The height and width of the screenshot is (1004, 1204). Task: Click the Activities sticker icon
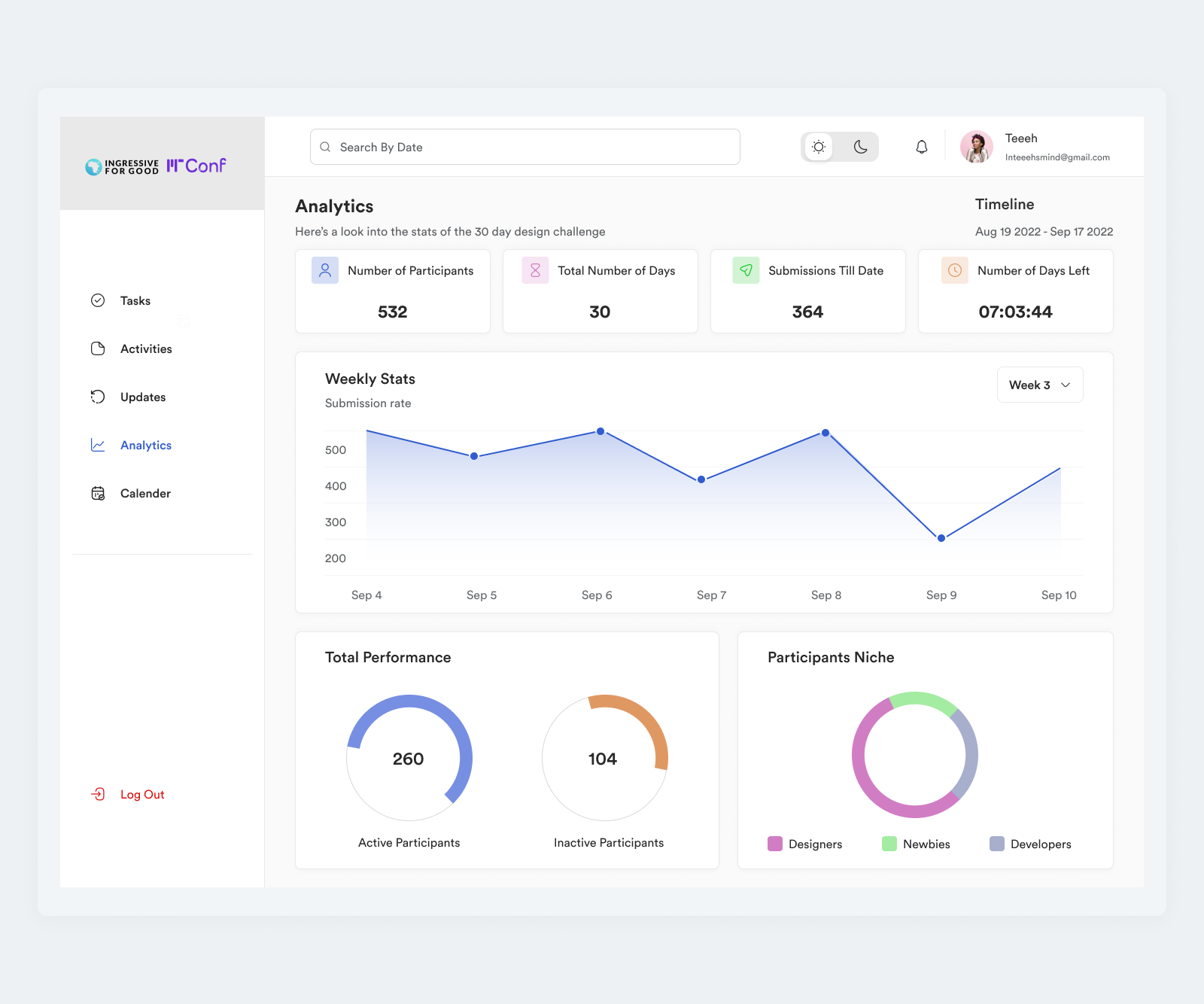tap(98, 348)
